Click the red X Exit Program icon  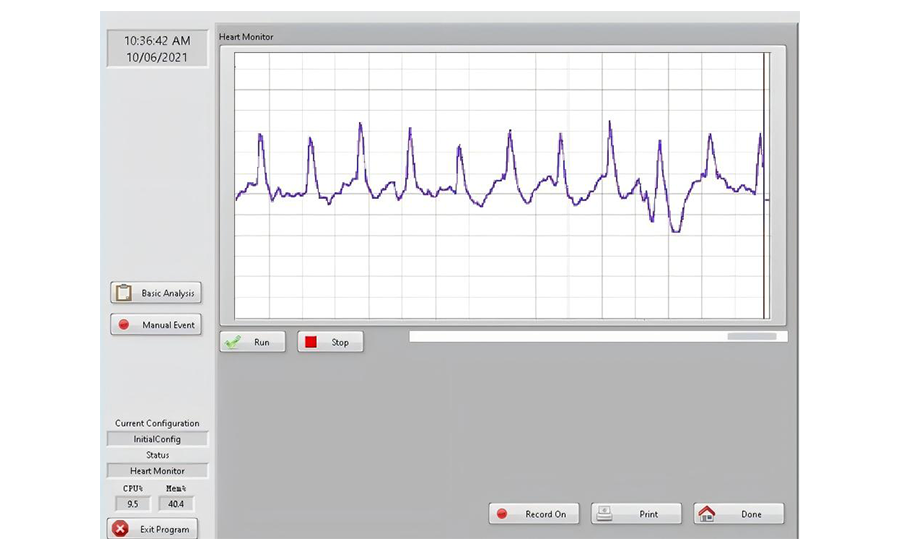[121, 529]
